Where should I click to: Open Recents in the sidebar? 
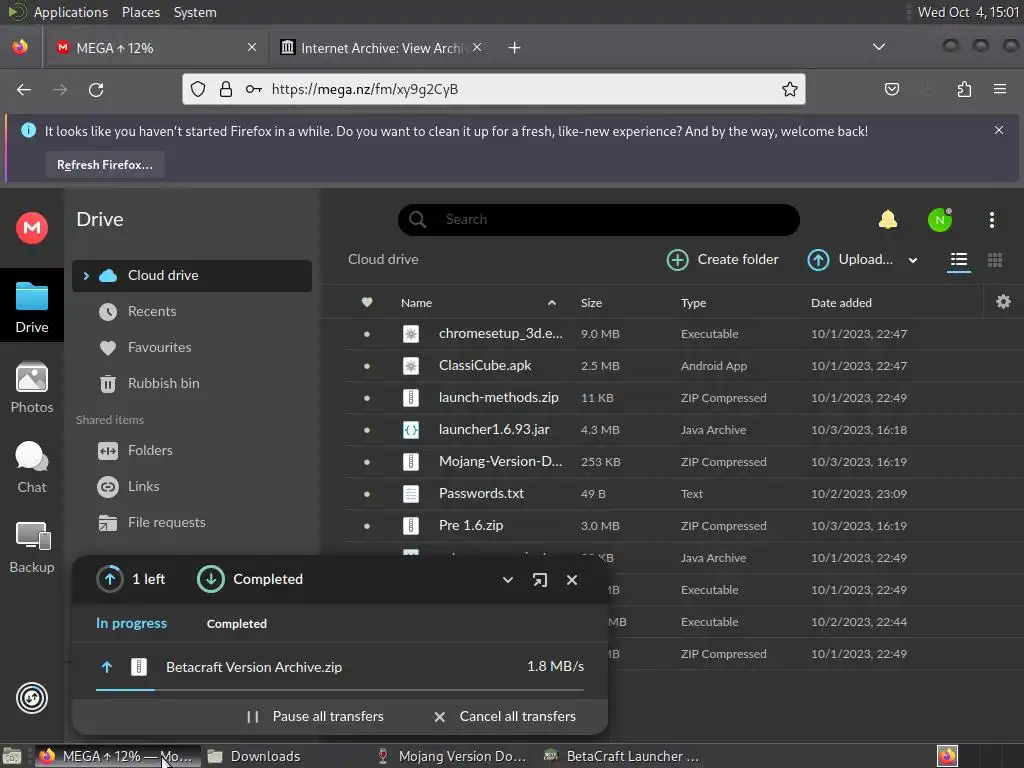pyautogui.click(x=152, y=312)
